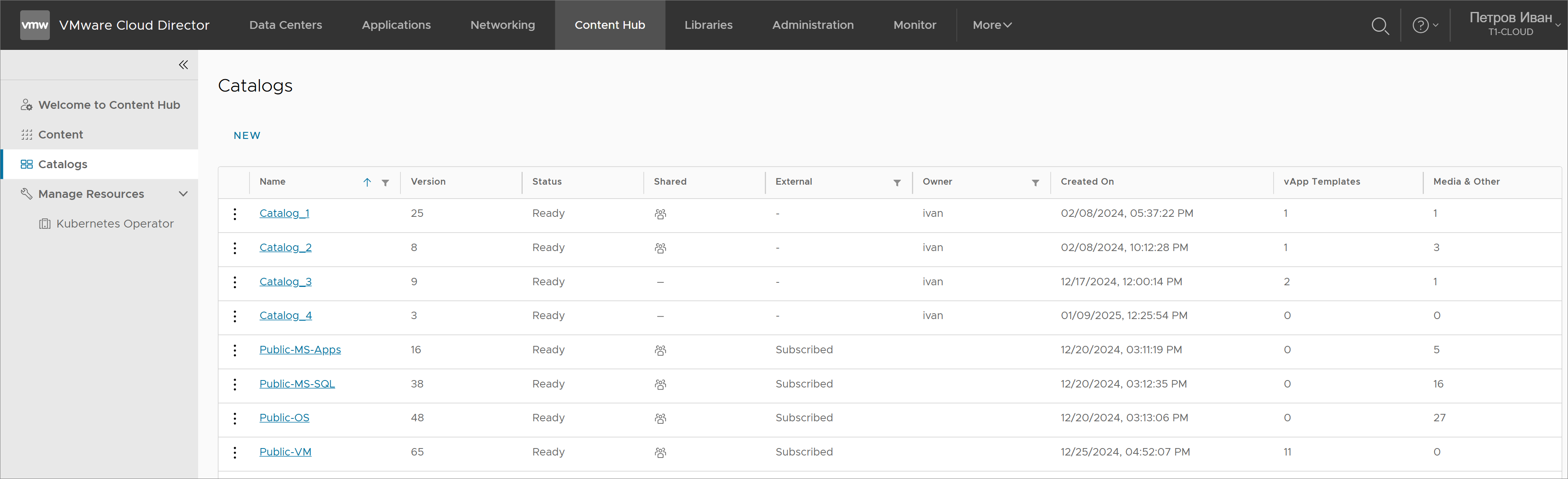Open actions menu for Public-MS-SQL row
Viewport: 1568px width, 479px height.
[235, 384]
